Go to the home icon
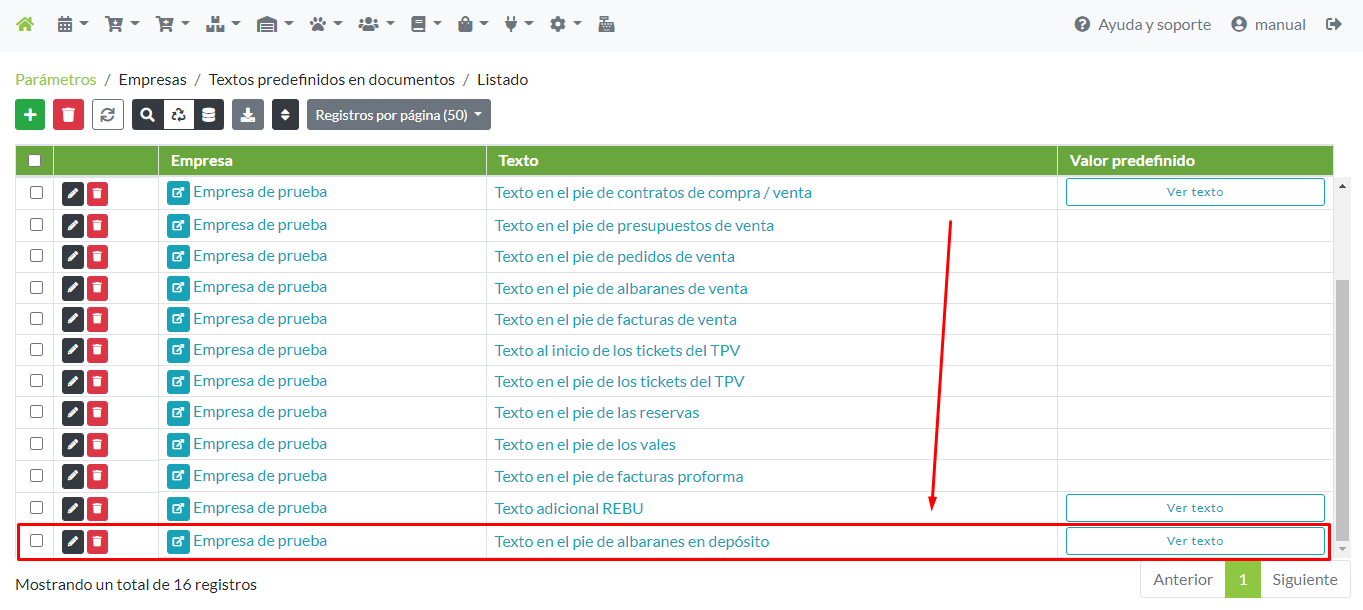This screenshot has width=1363, height=610. [x=25, y=24]
